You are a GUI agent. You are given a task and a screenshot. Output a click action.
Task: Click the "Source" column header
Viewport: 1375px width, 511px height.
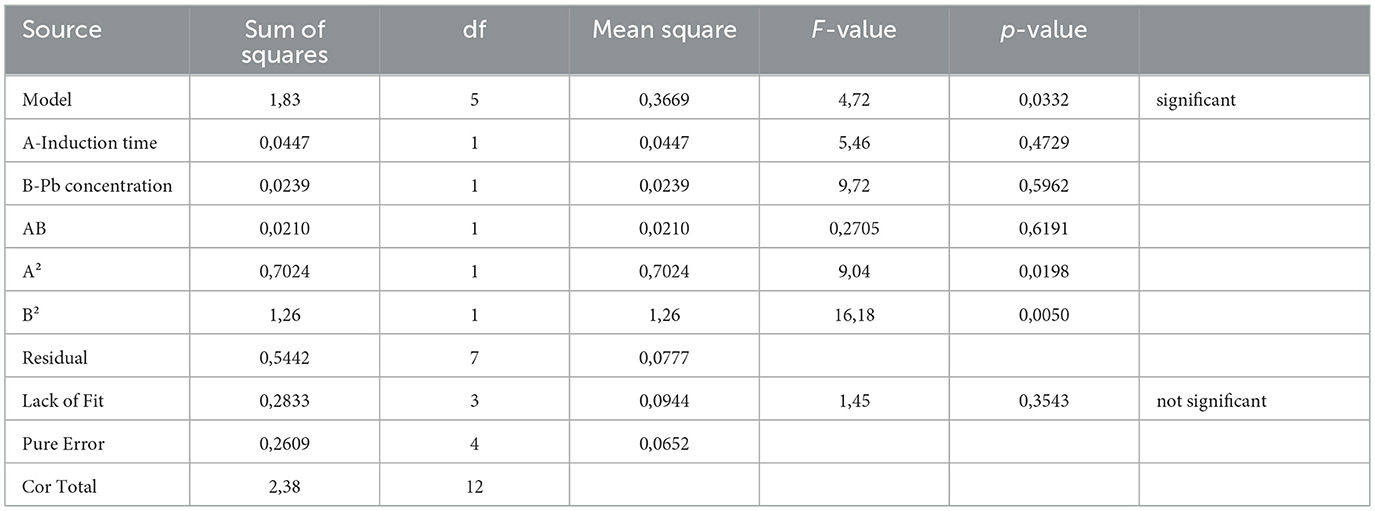[62, 30]
